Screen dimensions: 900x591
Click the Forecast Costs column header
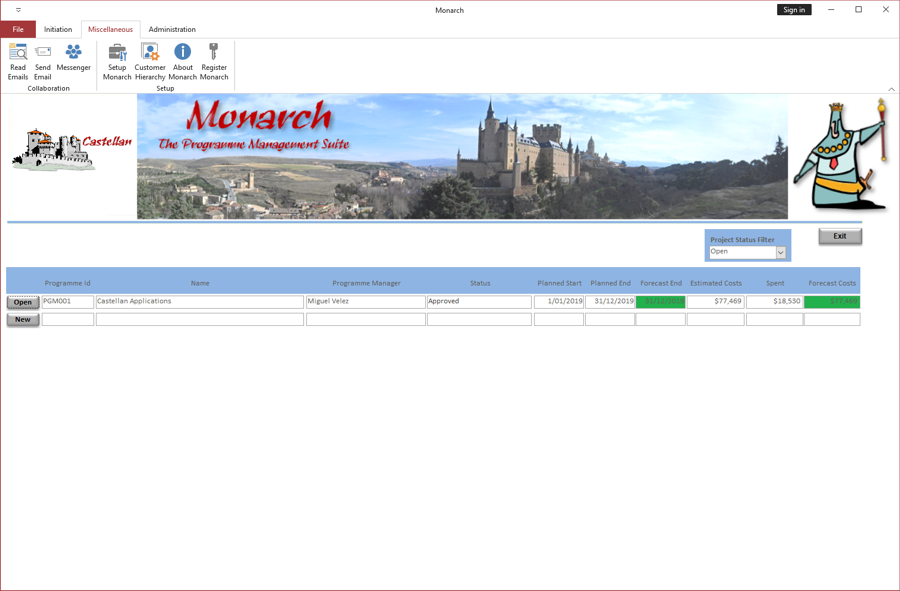click(832, 283)
